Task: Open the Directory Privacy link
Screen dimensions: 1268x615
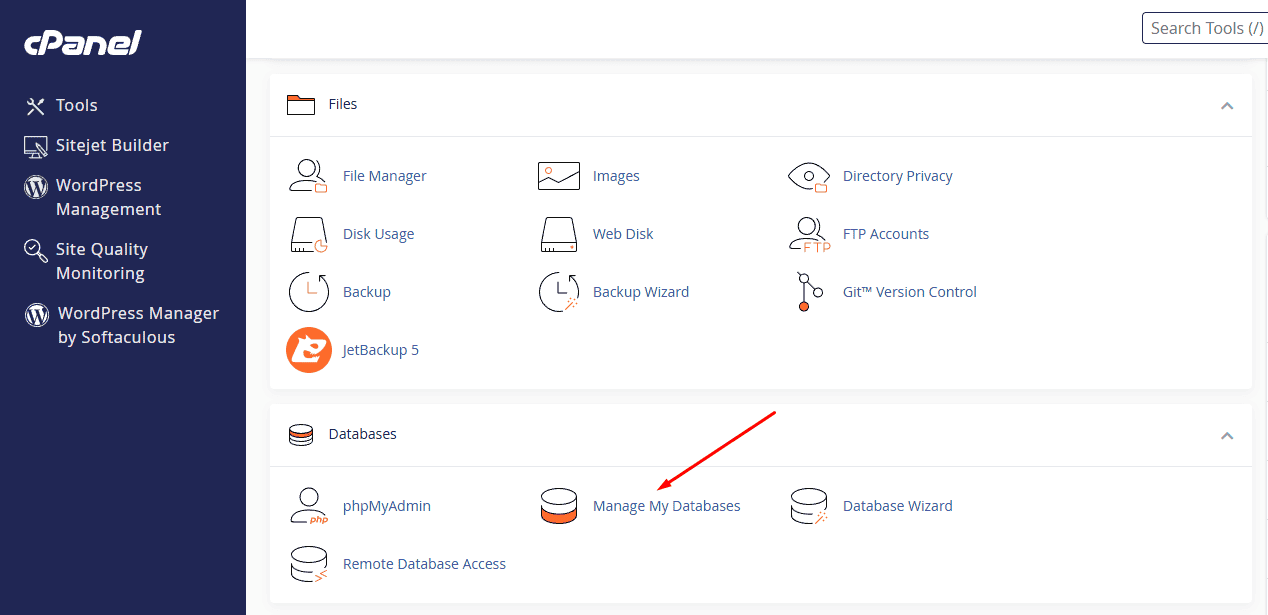Action: click(897, 176)
